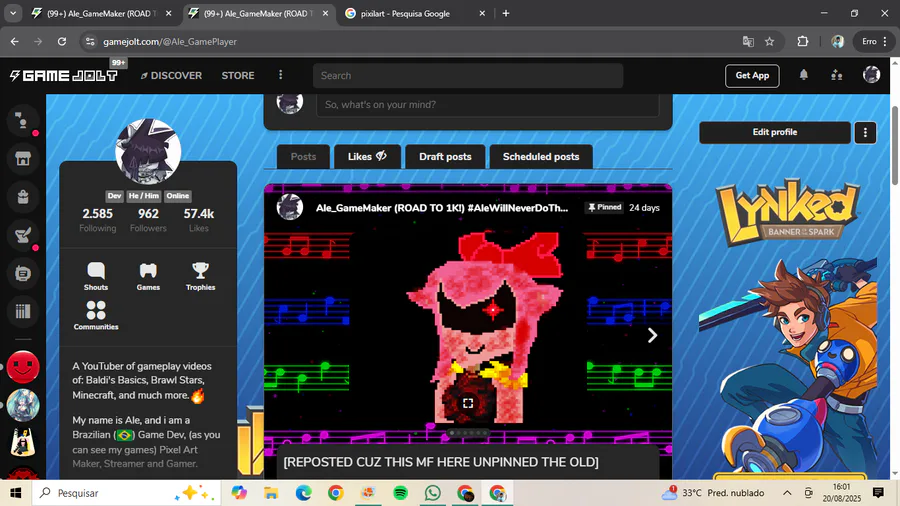Viewport: 900px width, 506px height.
Task: Switch to the Posts tab
Action: (303, 157)
